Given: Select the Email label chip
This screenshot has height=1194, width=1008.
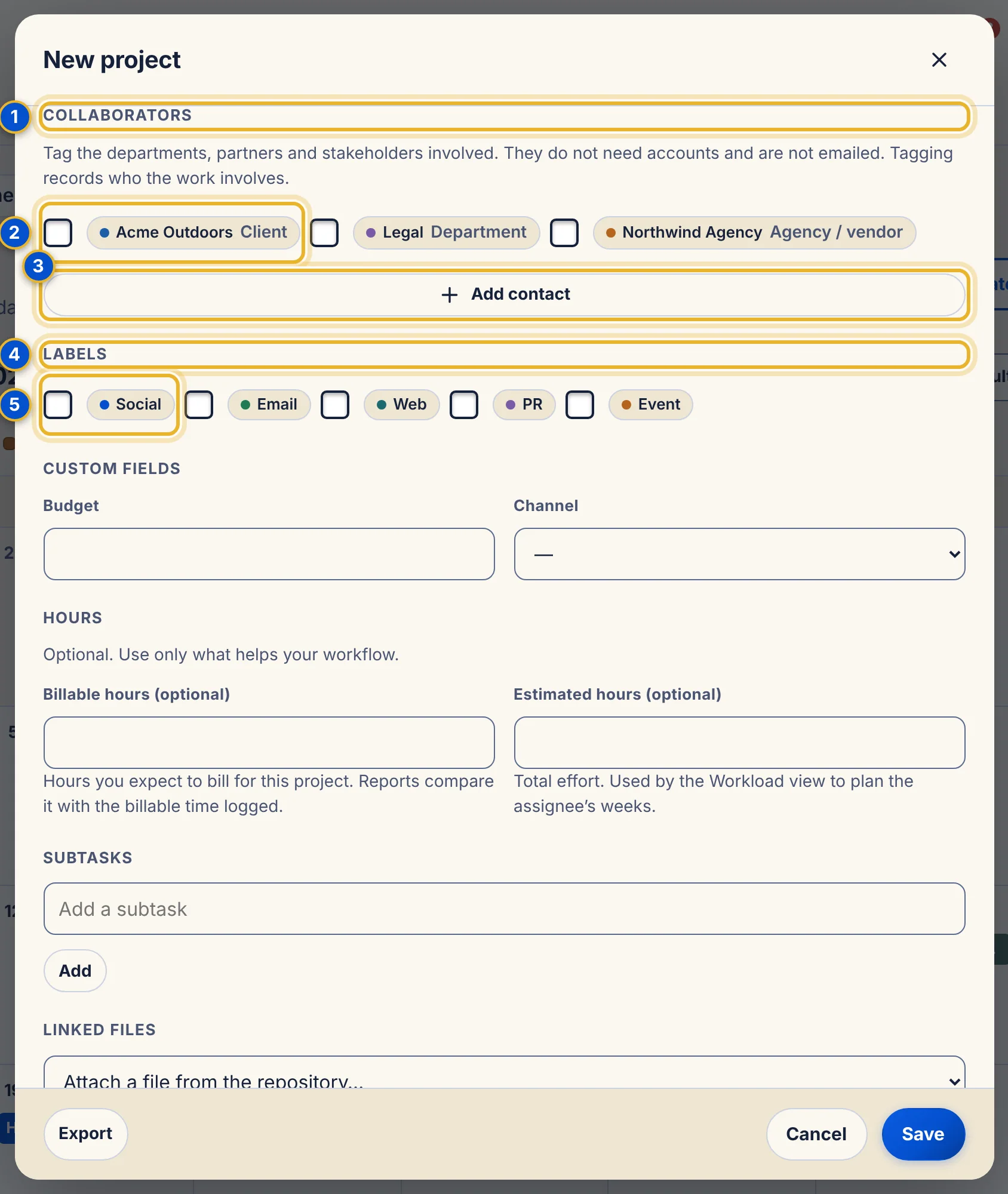Looking at the screenshot, I should pos(269,405).
